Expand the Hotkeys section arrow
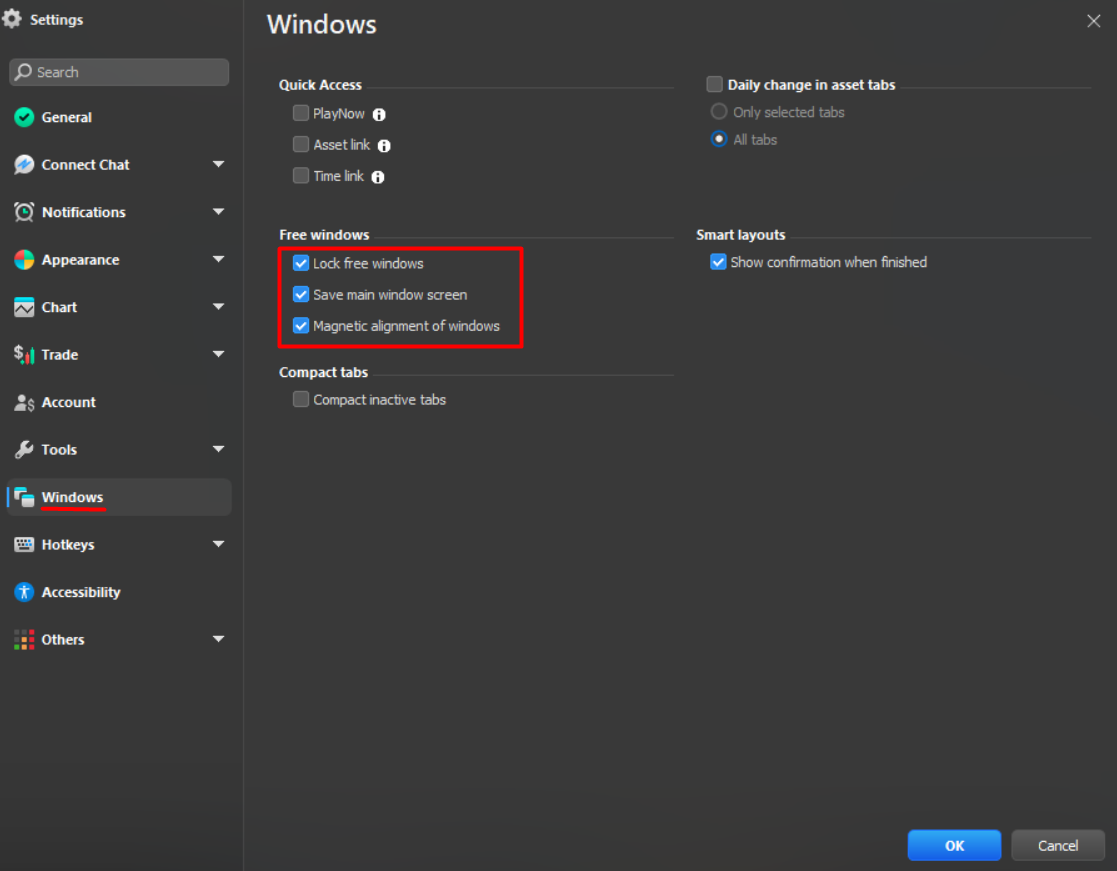Viewport: 1117px width, 871px height. pyautogui.click(x=218, y=544)
